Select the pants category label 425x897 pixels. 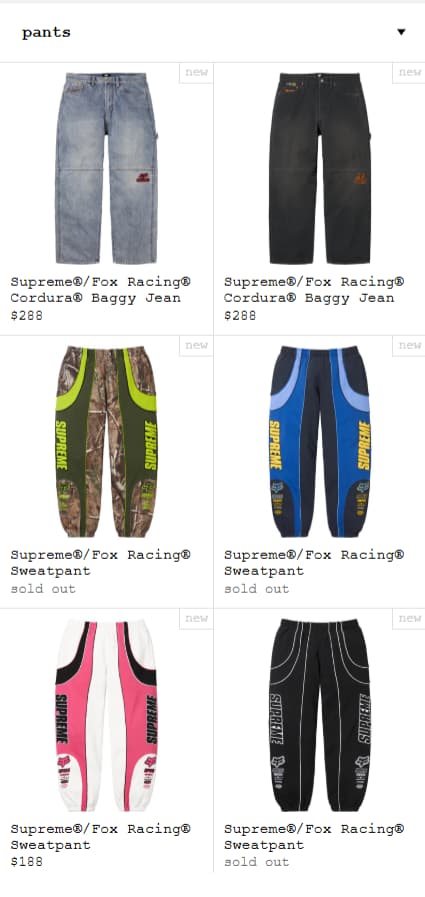pos(46,32)
